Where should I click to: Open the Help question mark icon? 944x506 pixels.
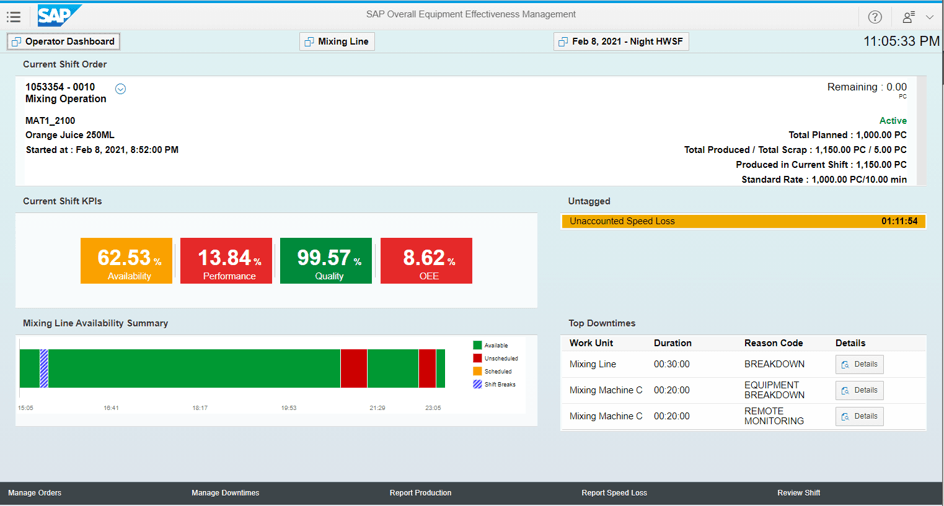(x=875, y=17)
